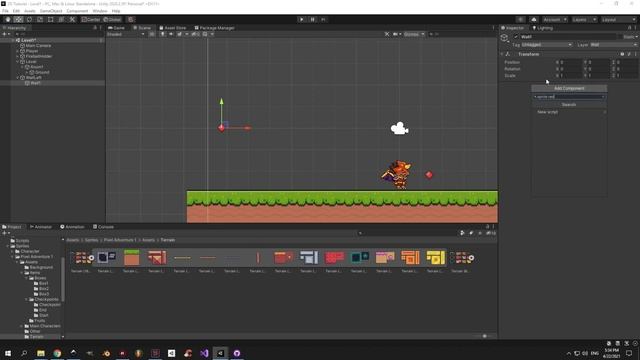Open Transform preset settings icon

coord(629,54)
